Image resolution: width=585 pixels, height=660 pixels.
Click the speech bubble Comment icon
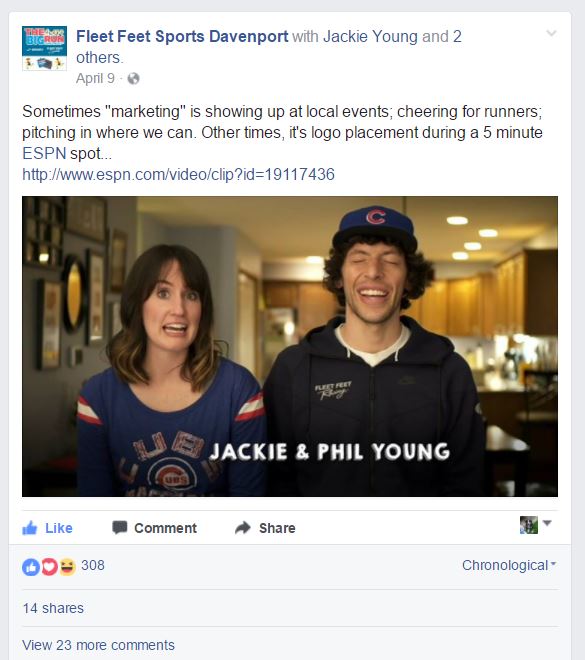pyautogui.click(x=120, y=528)
